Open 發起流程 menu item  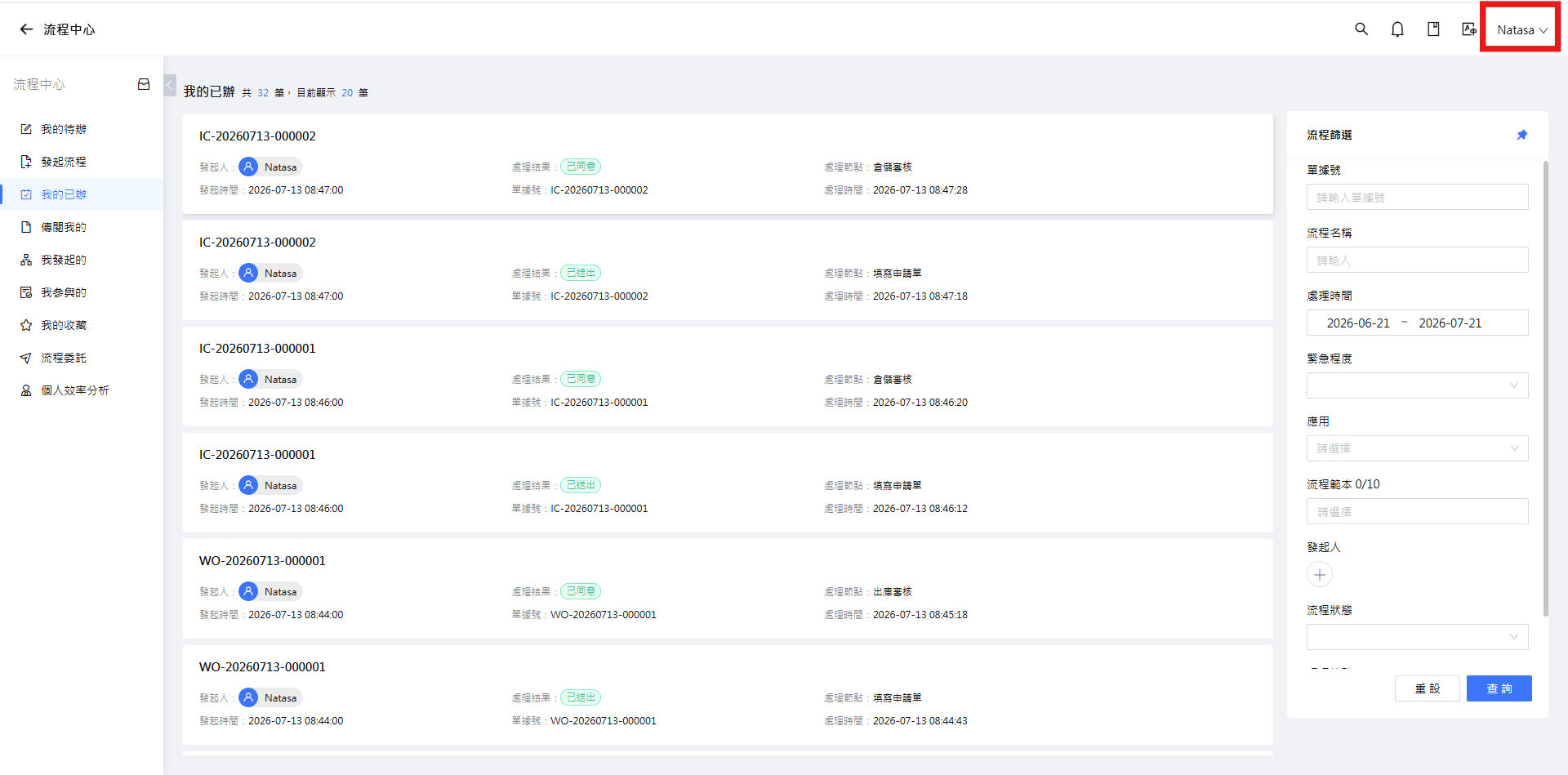click(82, 162)
